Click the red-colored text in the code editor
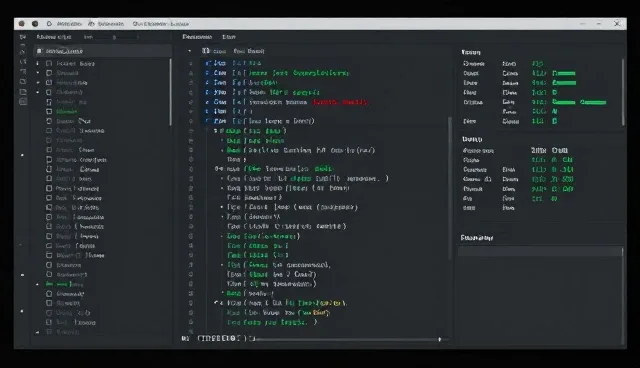640x368 pixels. coord(340,102)
